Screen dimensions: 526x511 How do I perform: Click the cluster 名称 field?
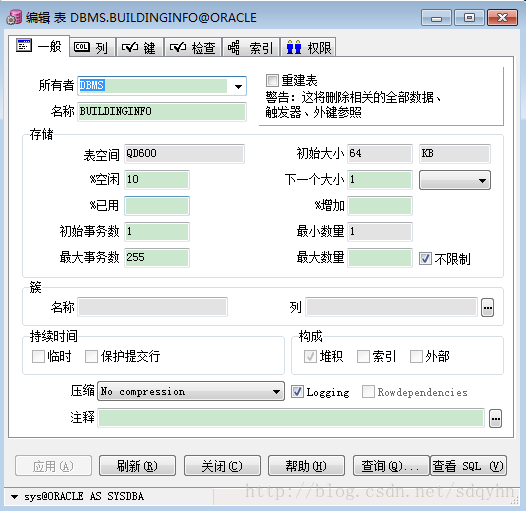coord(153,307)
